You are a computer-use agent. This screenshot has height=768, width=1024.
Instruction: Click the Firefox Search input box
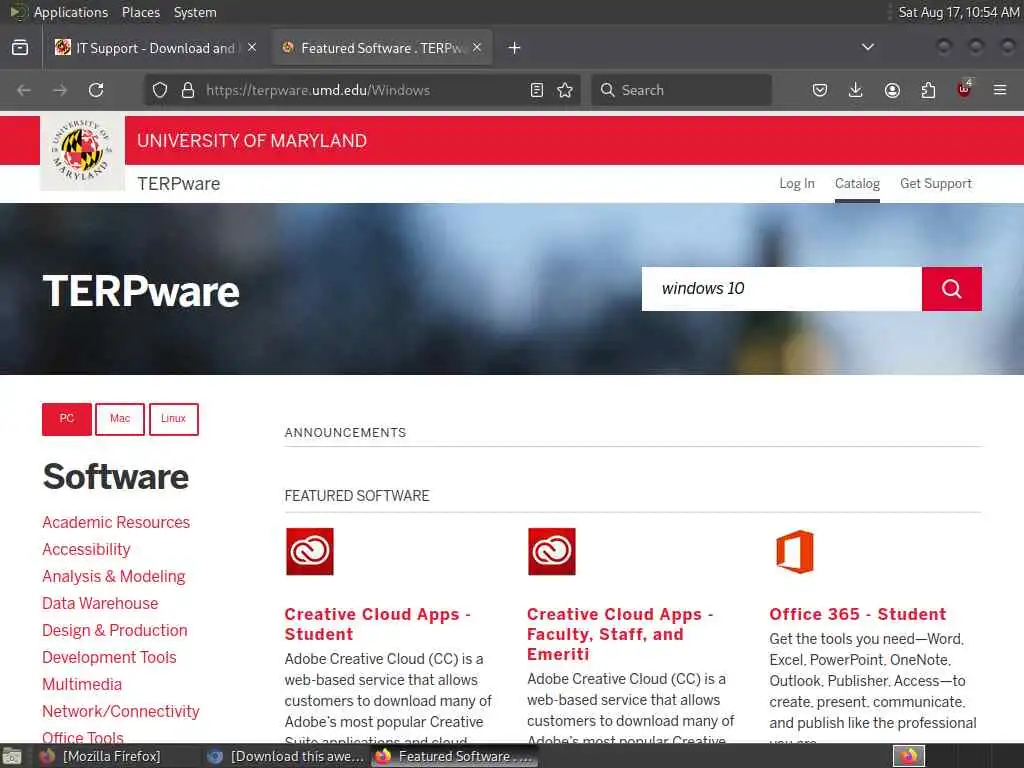click(x=681, y=90)
